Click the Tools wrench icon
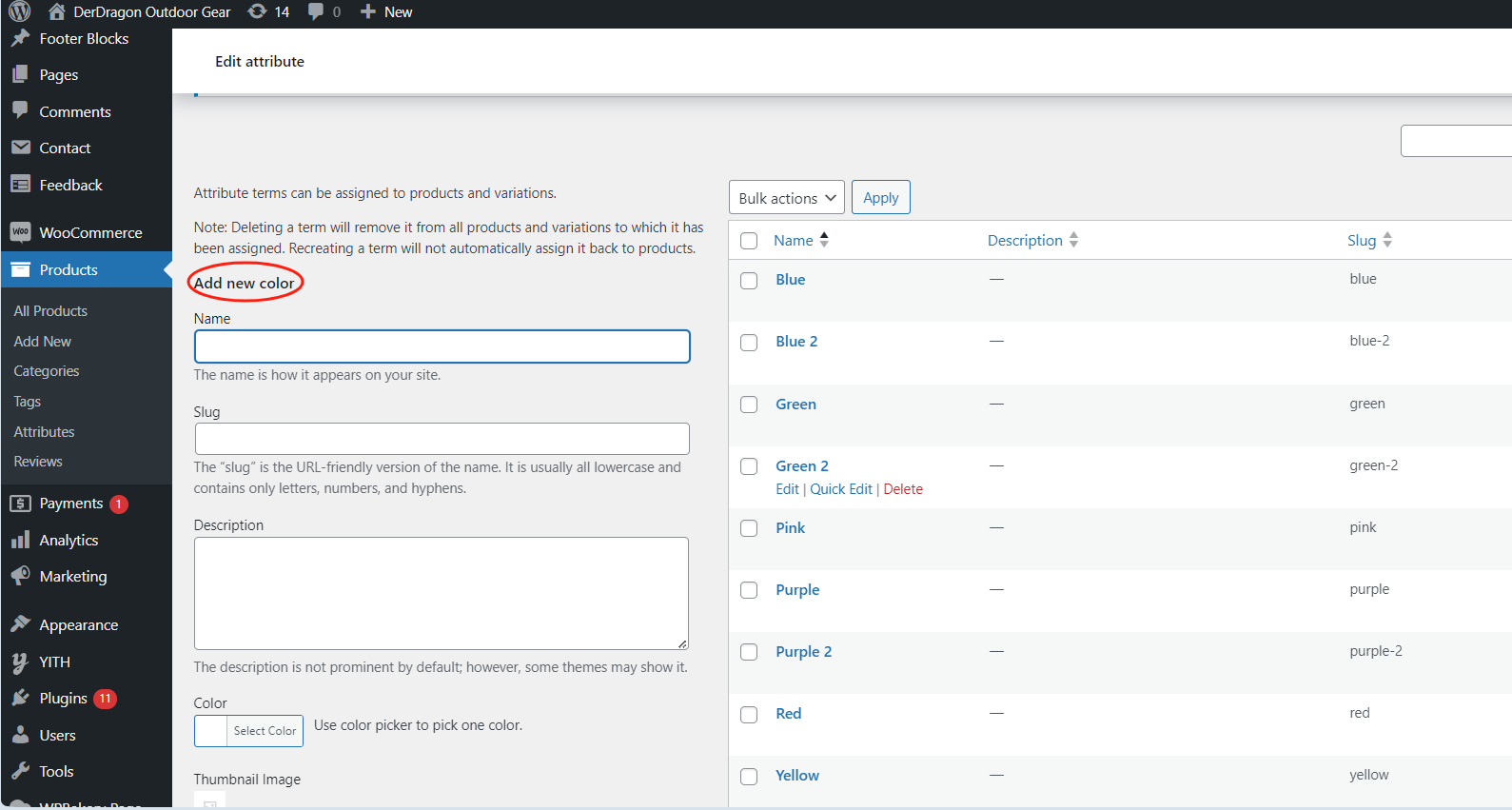This screenshot has width=1512, height=810. (20, 771)
